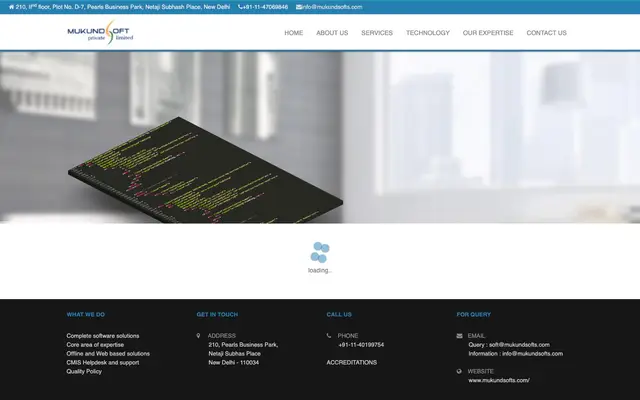Open the OUR EXPERTISE menu item

(488, 33)
